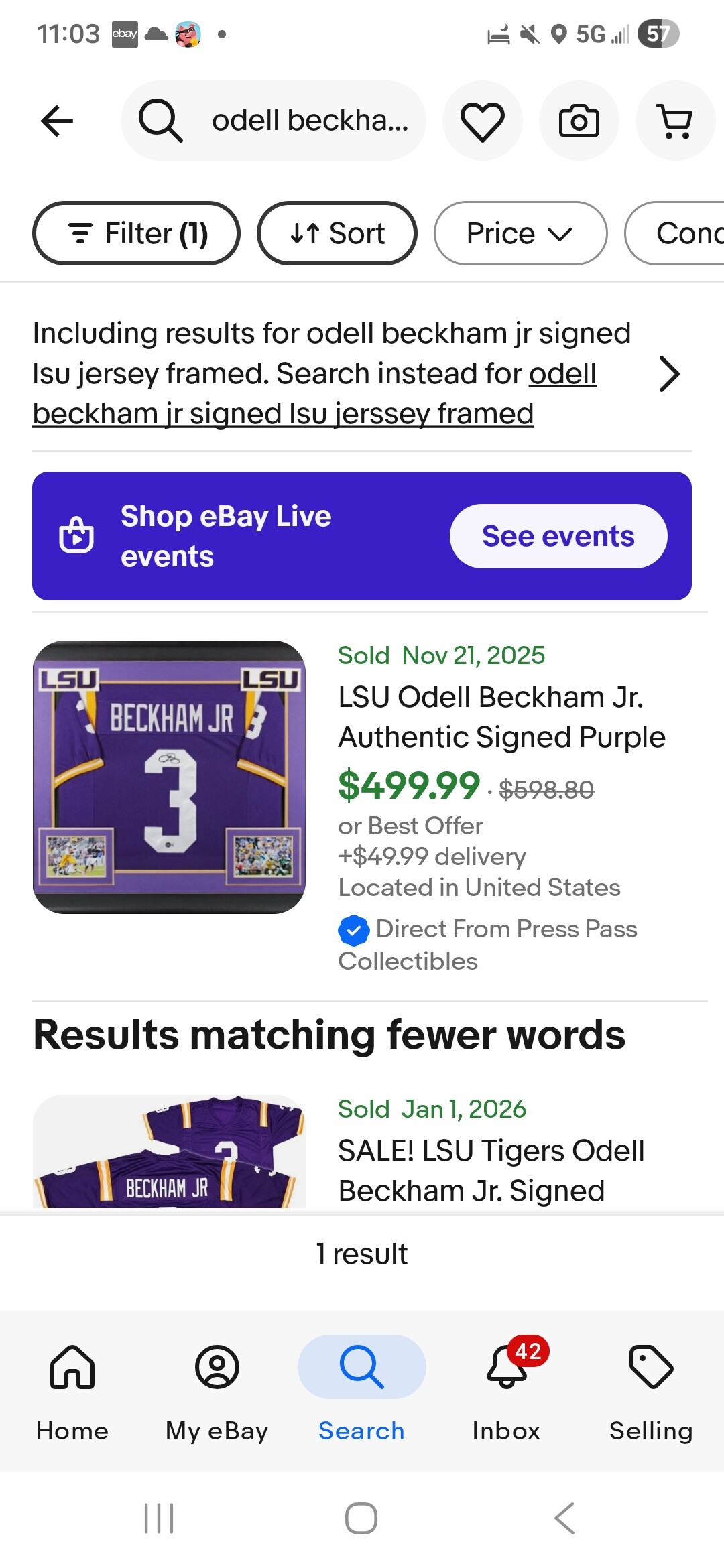Tap Android recent apps button
This screenshot has height=1568, width=724.
[159, 1518]
